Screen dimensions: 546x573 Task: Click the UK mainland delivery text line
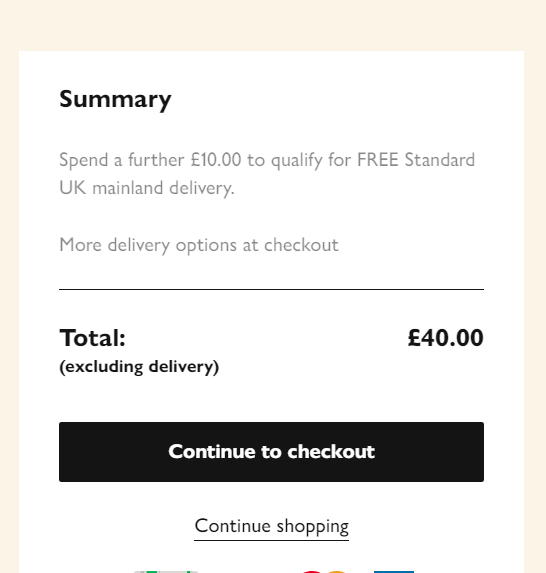coord(147,188)
